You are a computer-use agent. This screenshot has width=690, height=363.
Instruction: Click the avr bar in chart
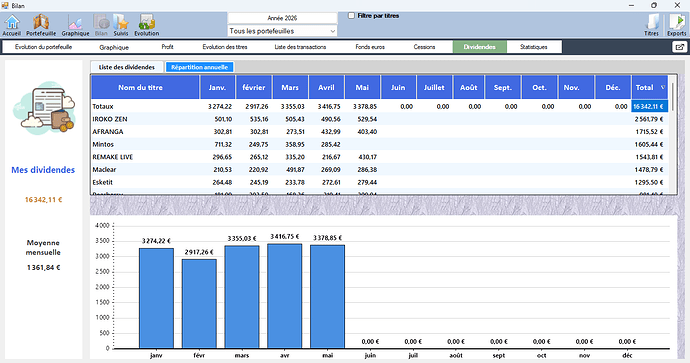285,296
